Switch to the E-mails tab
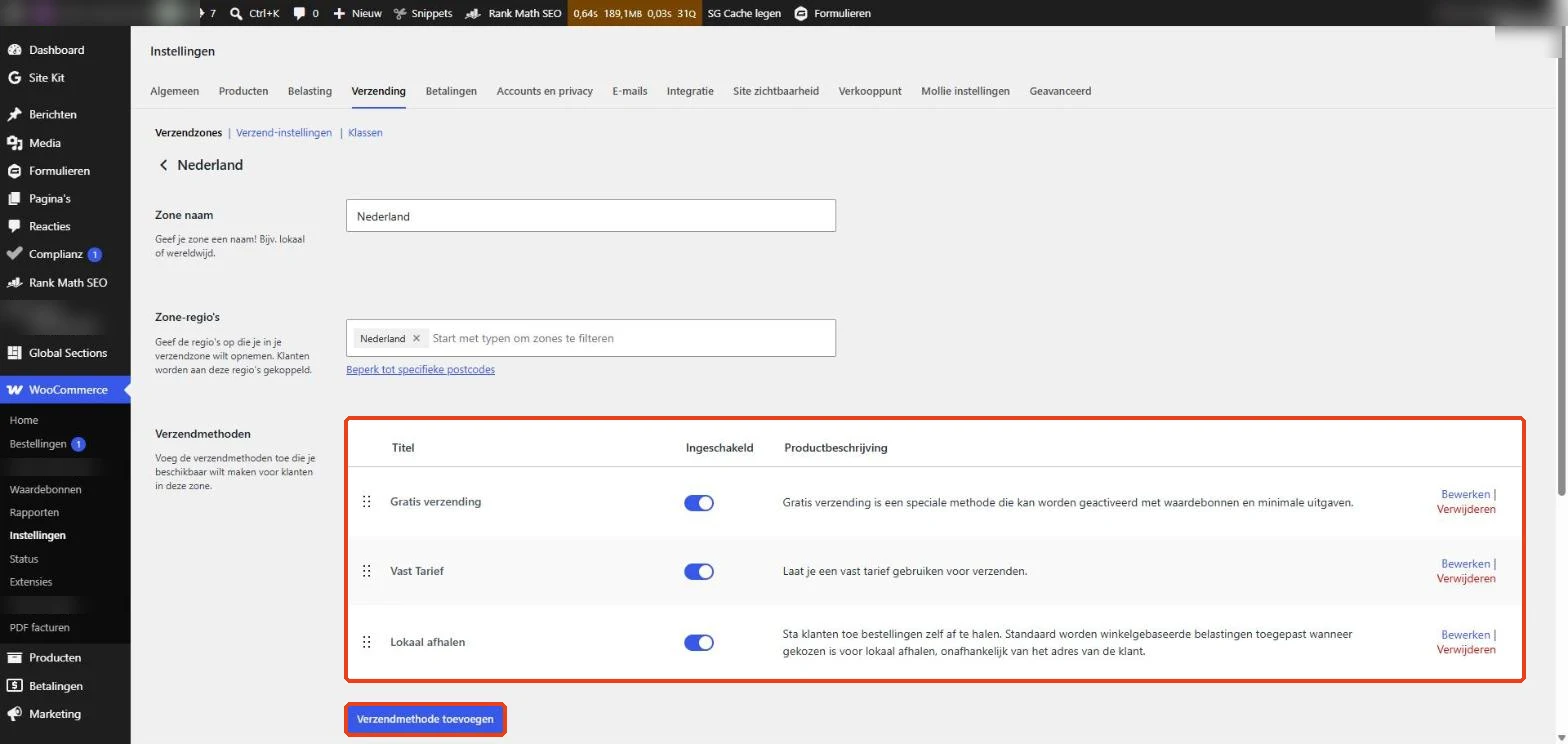1568x744 pixels. coord(630,91)
